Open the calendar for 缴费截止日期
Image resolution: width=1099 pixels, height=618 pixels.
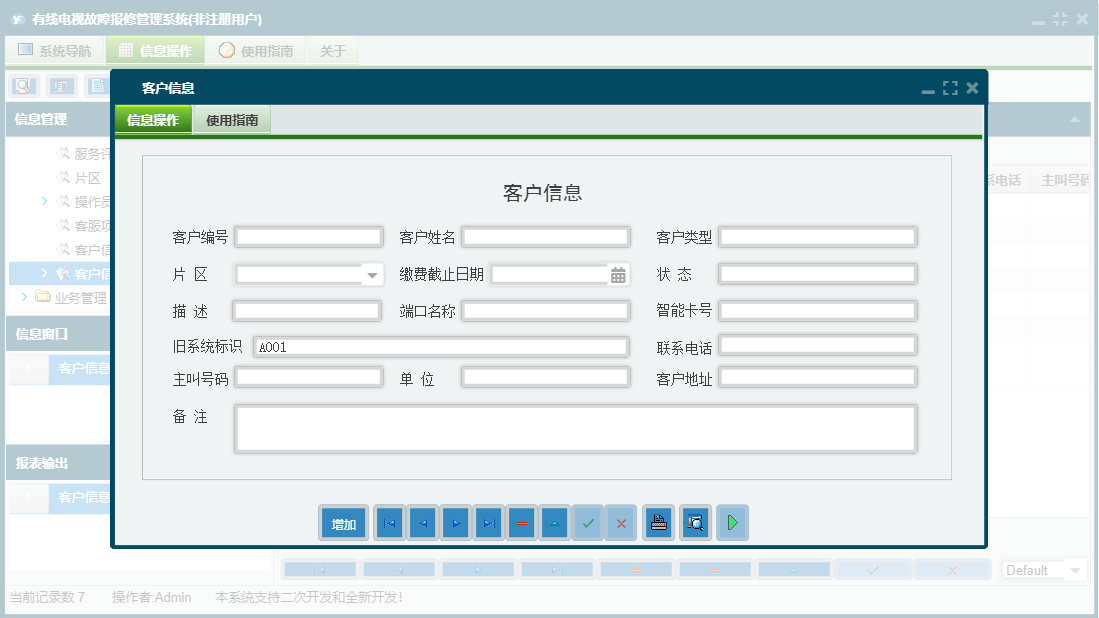[617, 273]
